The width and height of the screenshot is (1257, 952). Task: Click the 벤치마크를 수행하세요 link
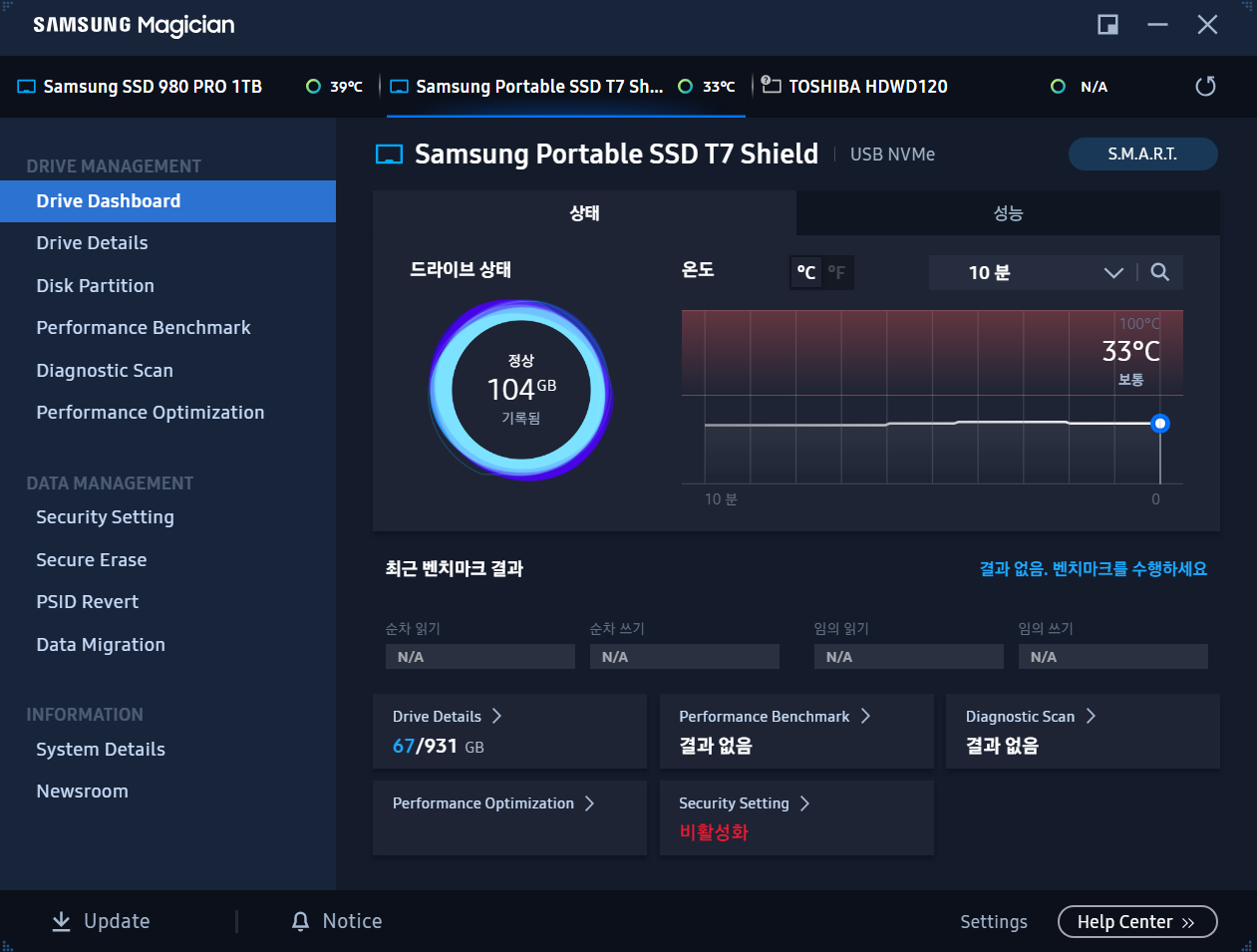(x=1129, y=568)
